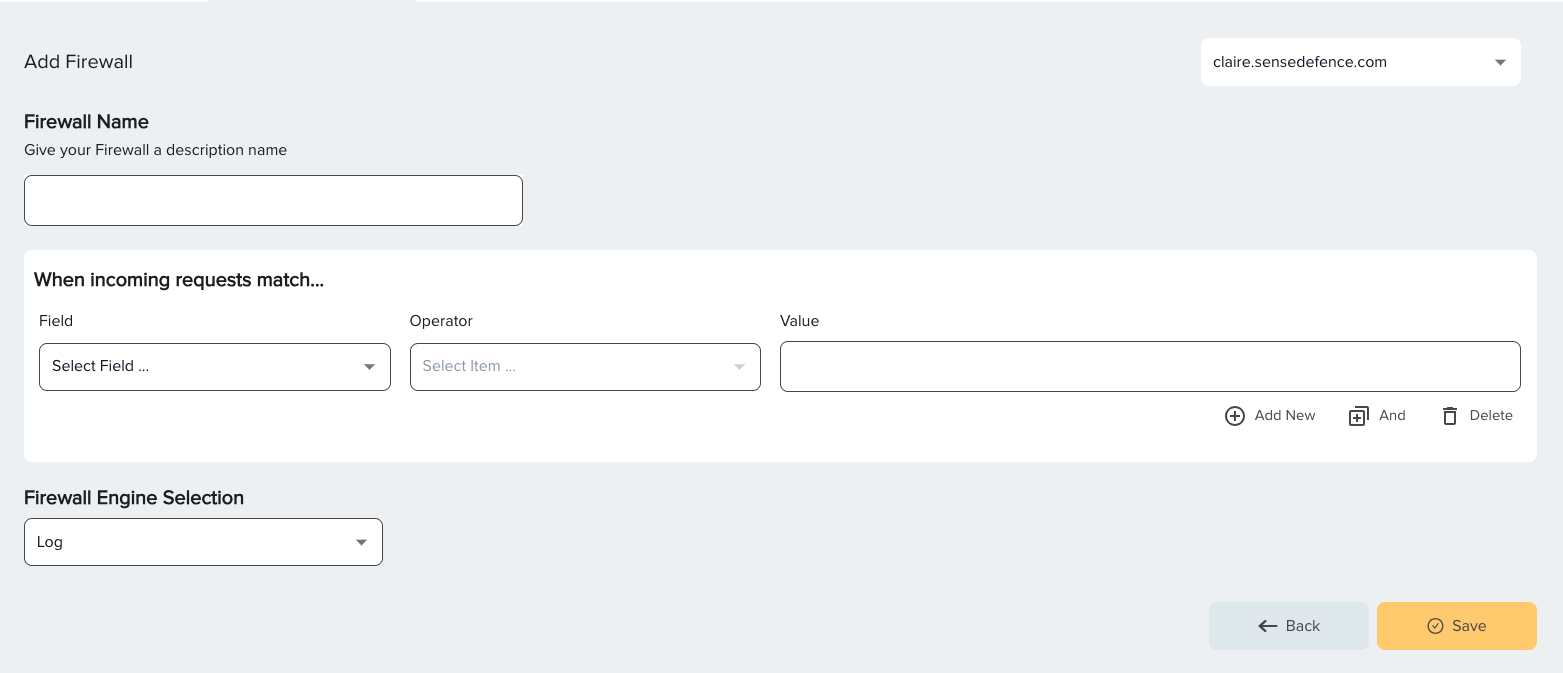Focus the Firewall Name text field
This screenshot has height=673, width=1563.
coord(273,201)
